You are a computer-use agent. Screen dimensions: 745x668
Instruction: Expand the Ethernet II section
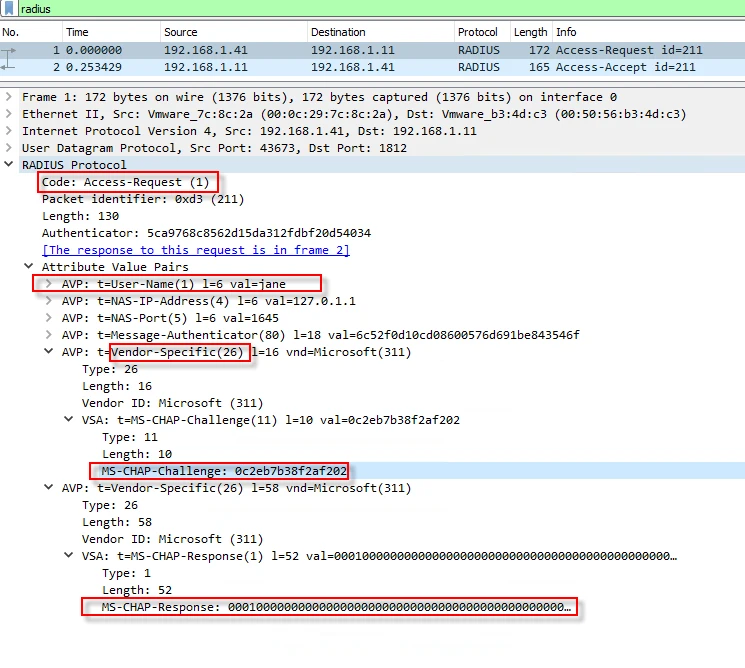[x=9, y=114]
